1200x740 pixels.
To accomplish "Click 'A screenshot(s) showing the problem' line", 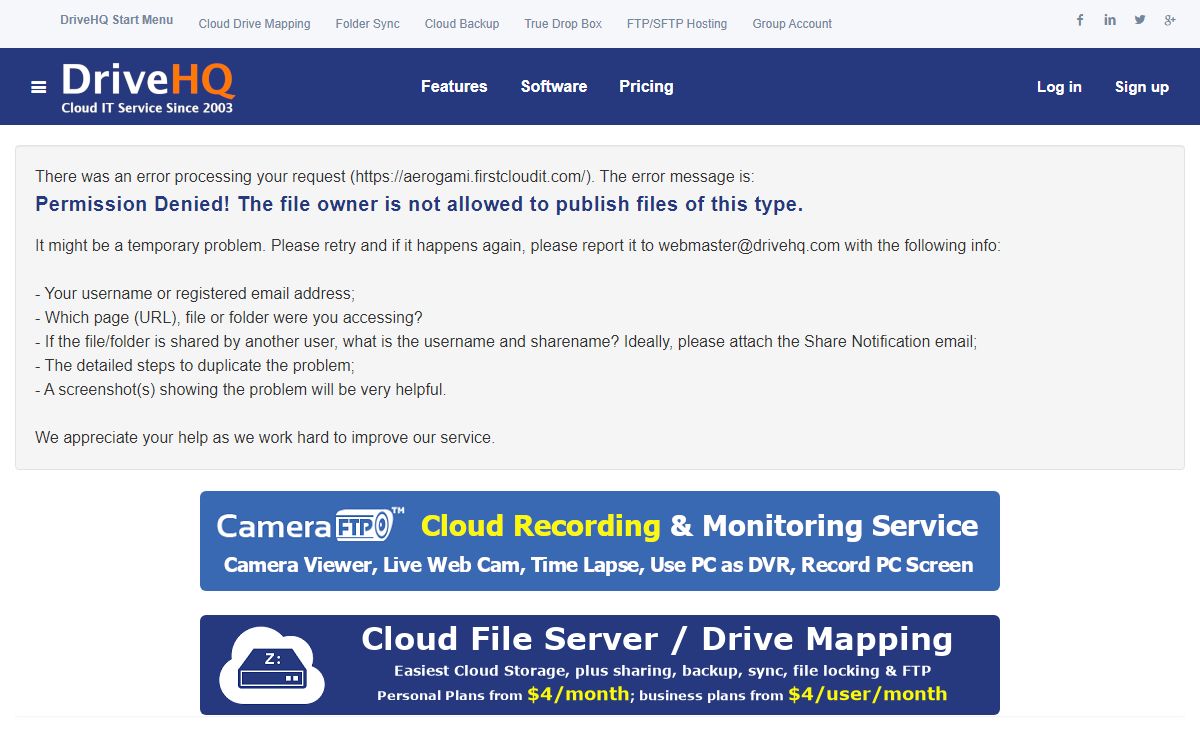I will click(241, 390).
